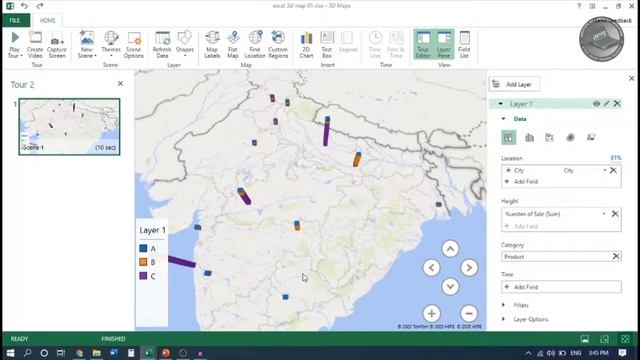Open the Shapes menu

tap(184, 45)
